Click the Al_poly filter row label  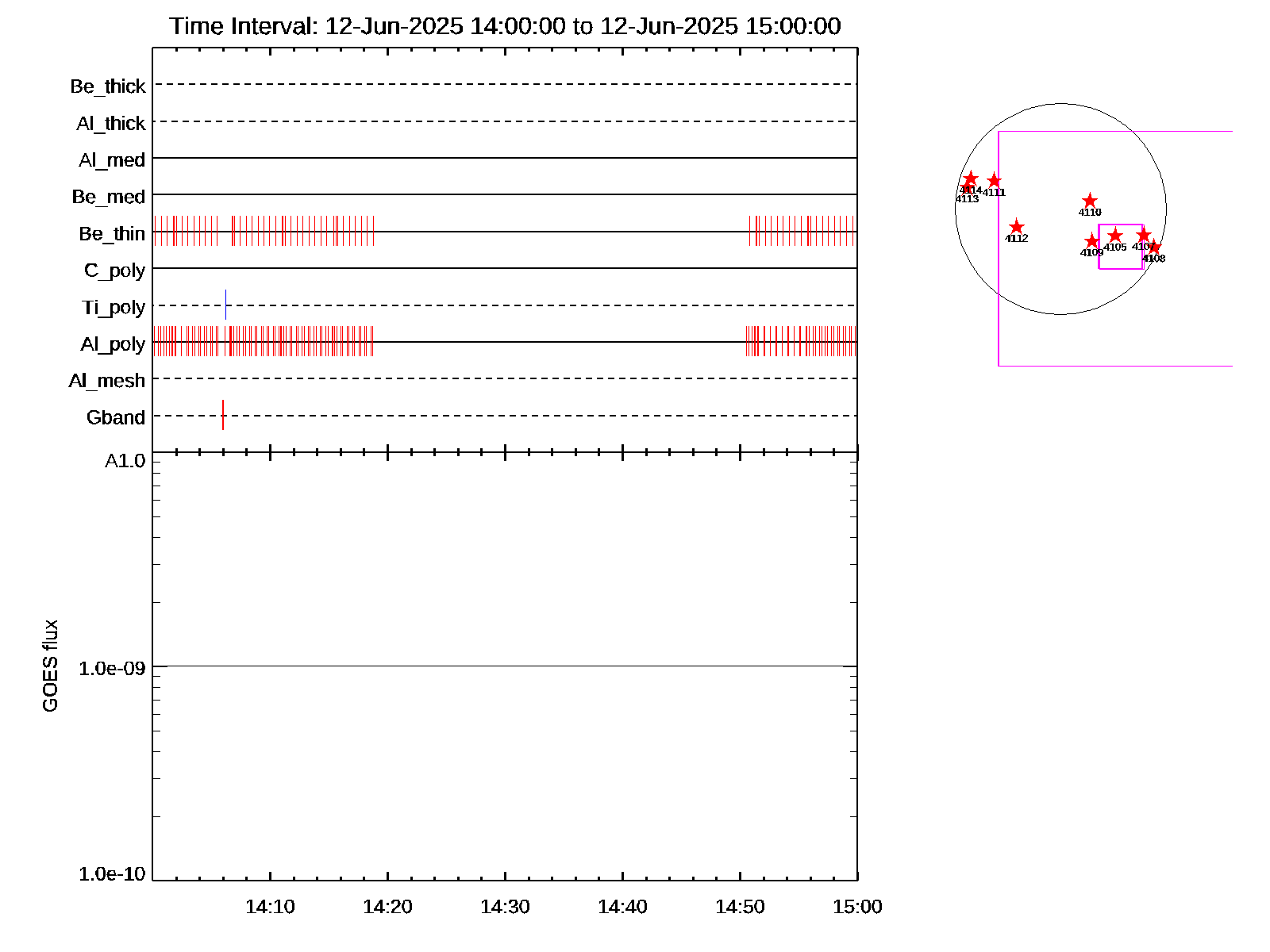(113, 344)
